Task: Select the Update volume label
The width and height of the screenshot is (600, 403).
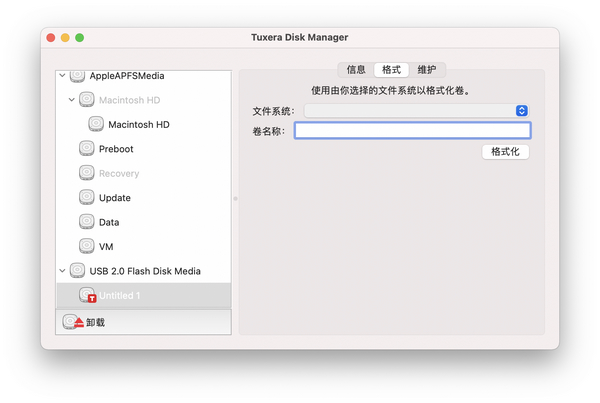Action: coord(115,198)
